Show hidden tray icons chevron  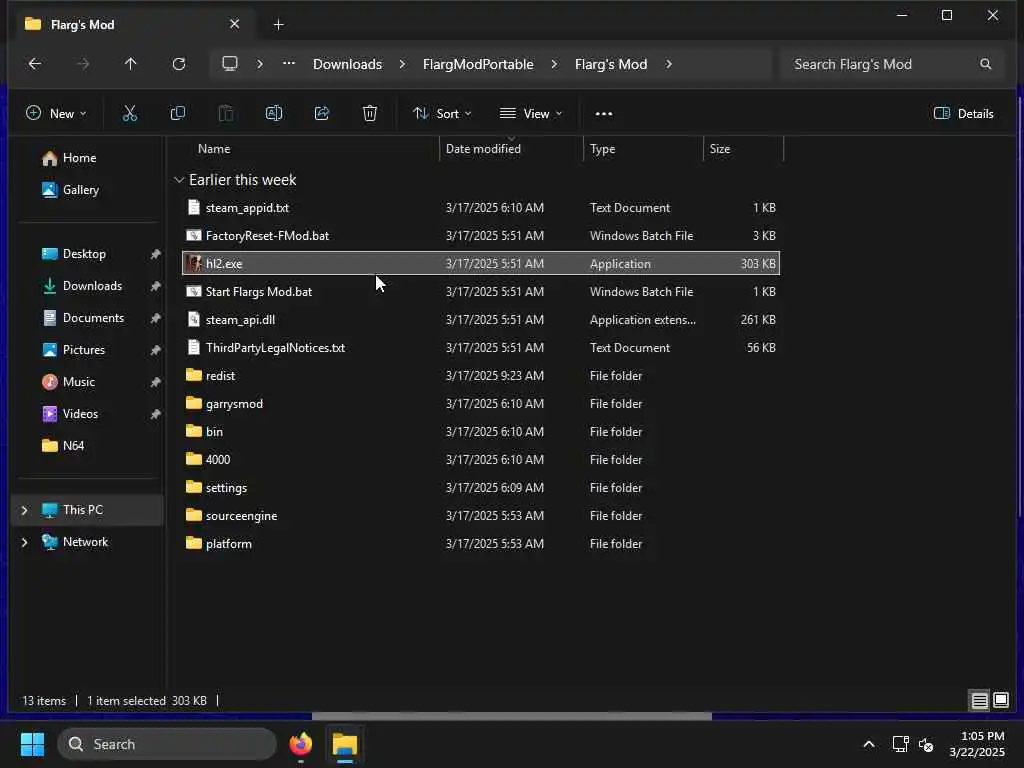pyautogui.click(x=869, y=744)
